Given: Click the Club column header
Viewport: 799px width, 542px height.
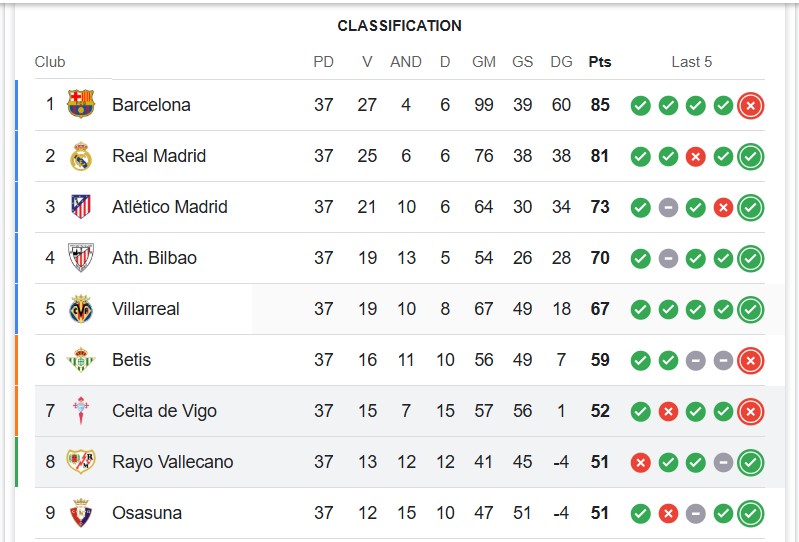Looking at the screenshot, I should [50, 62].
